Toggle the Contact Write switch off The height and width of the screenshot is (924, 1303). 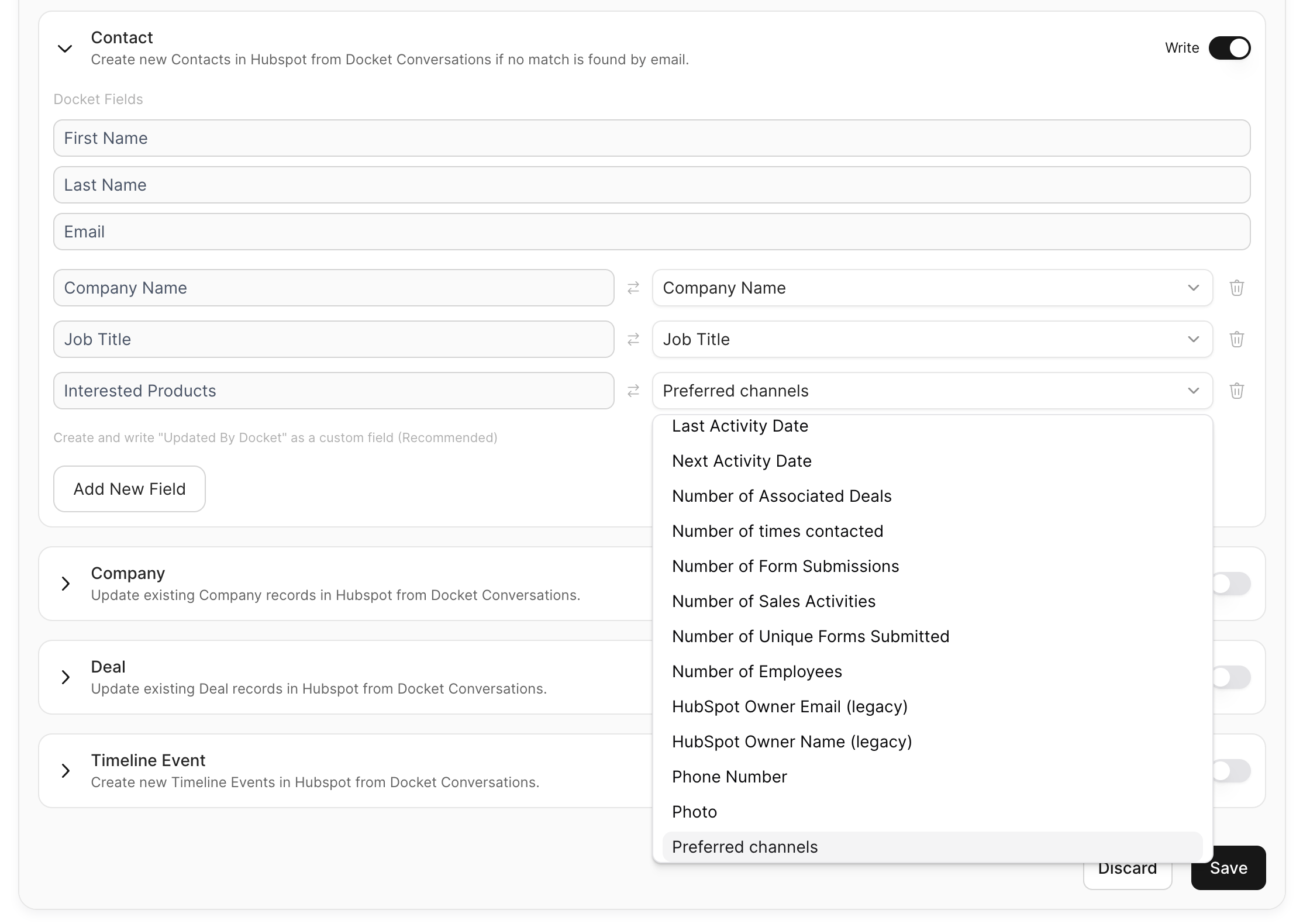pos(1229,48)
